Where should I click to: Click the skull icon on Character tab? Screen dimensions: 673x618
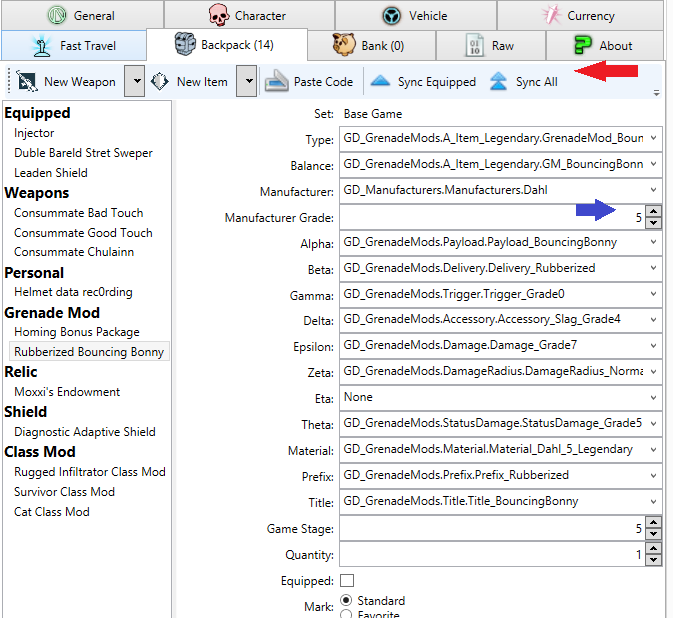(219, 15)
